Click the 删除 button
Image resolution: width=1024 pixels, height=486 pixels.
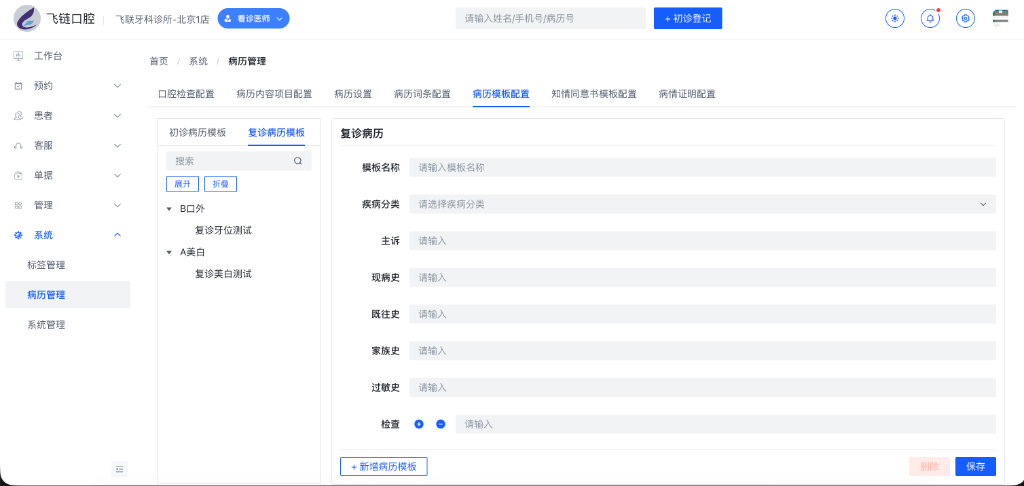click(x=929, y=466)
